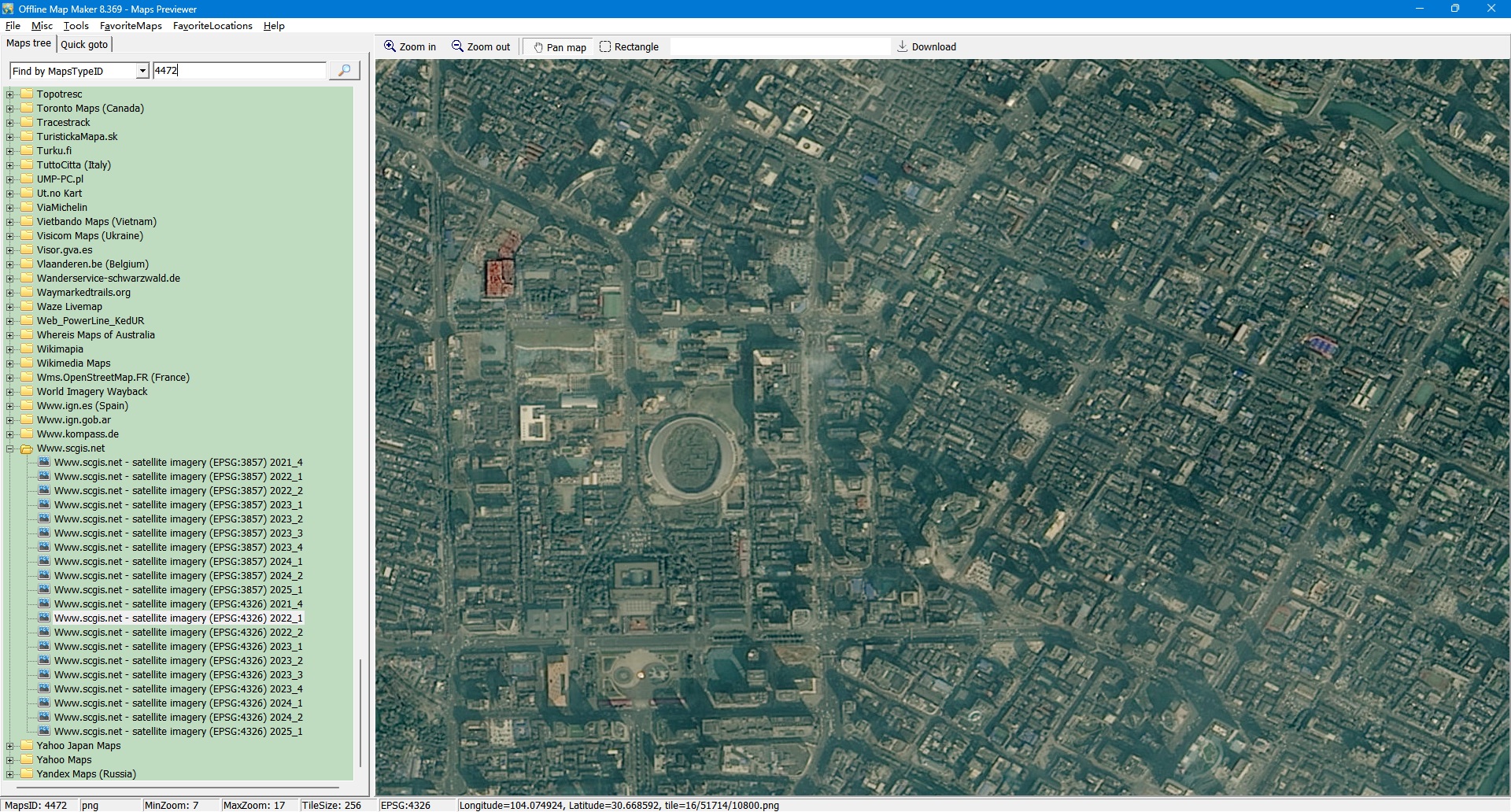
Task: Select satellite imagery (EPSG:4326) 2025_1
Action: pyautogui.click(x=178, y=732)
